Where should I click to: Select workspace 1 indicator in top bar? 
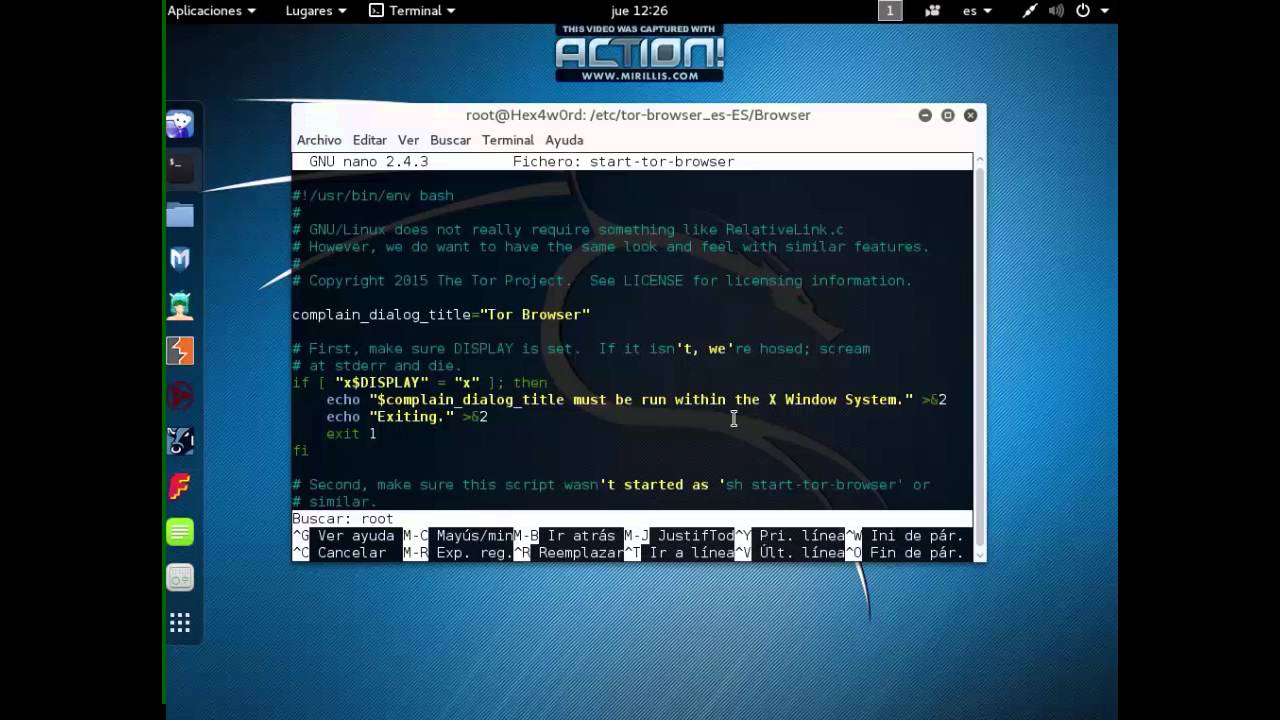890,11
